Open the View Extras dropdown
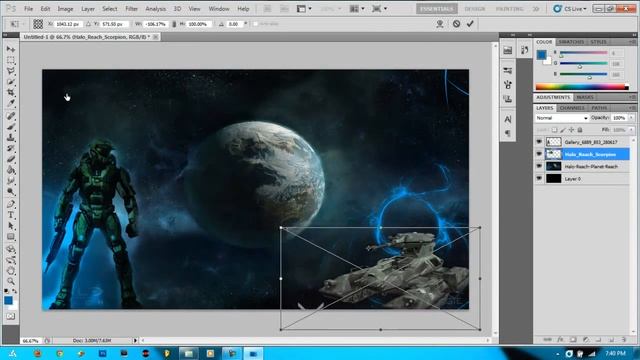The width and height of the screenshot is (640, 360). [304, 9]
